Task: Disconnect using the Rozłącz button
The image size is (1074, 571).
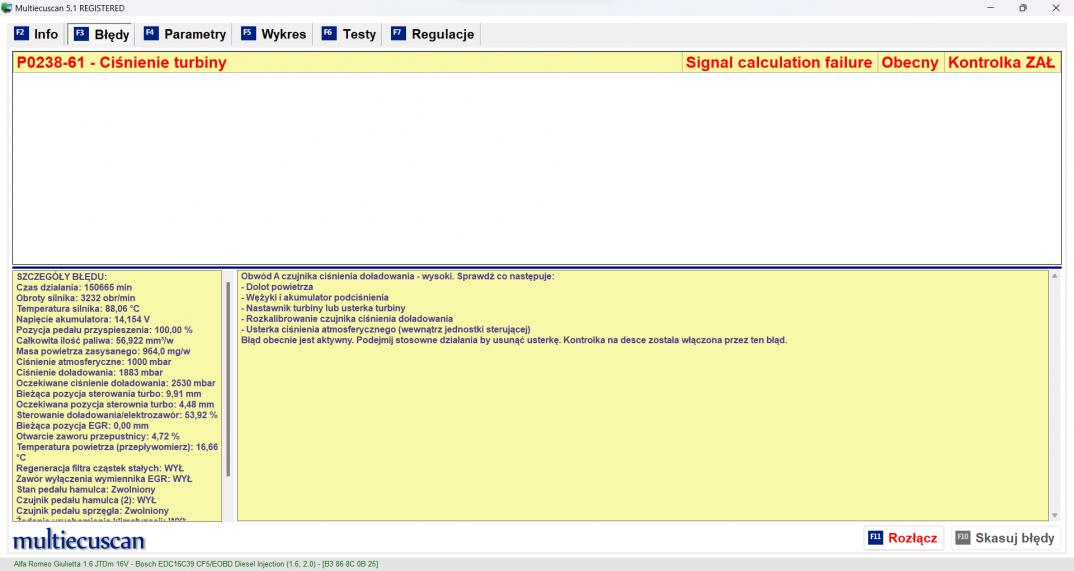Action: click(x=903, y=538)
